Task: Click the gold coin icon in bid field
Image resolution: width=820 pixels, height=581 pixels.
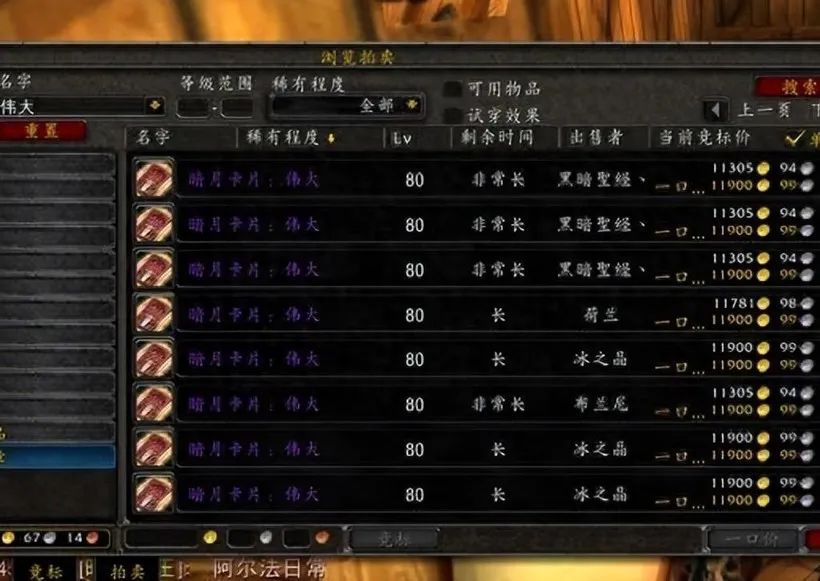Action: coord(210,537)
